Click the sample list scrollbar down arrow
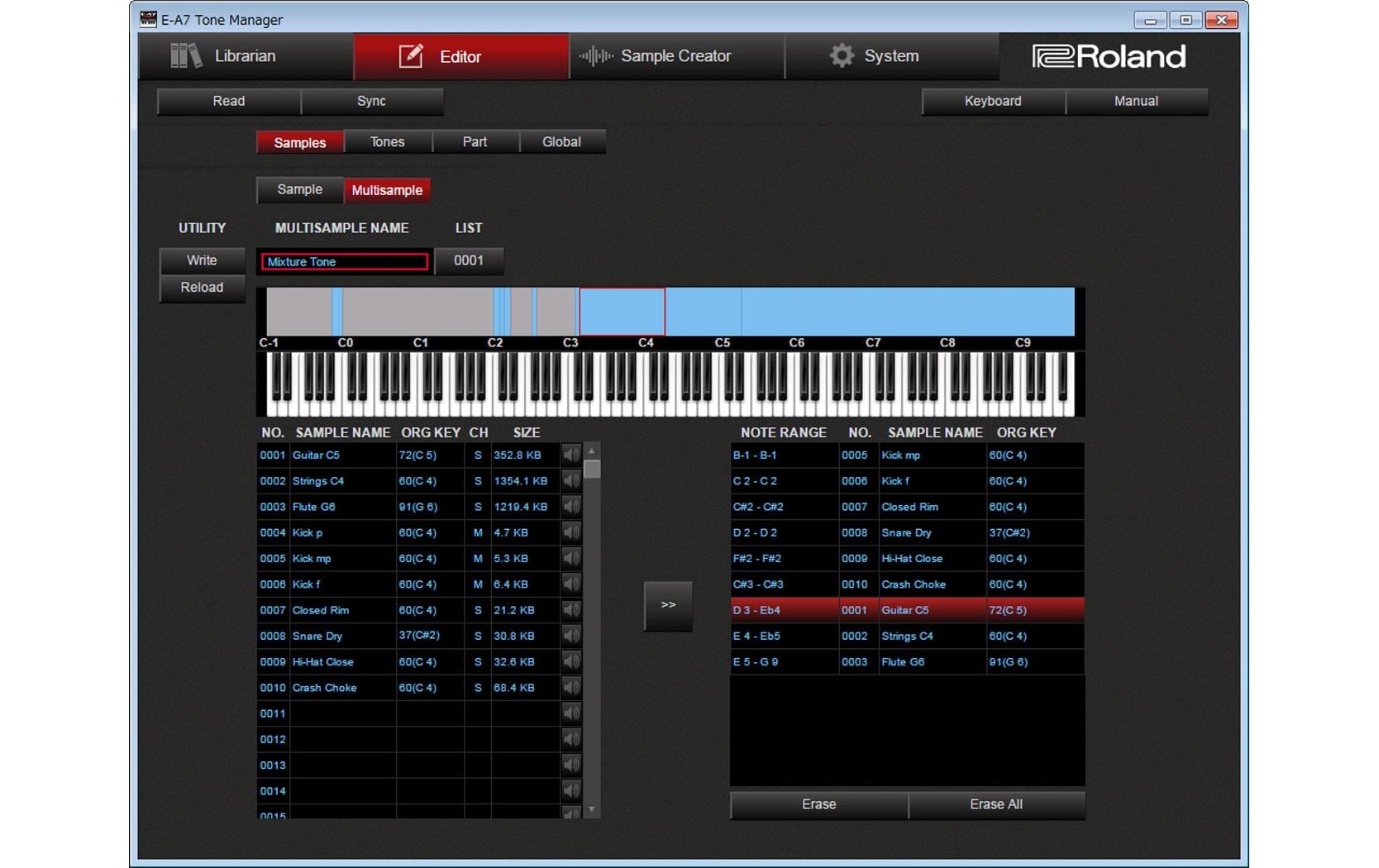The image size is (1379, 868). click(592, 810)
